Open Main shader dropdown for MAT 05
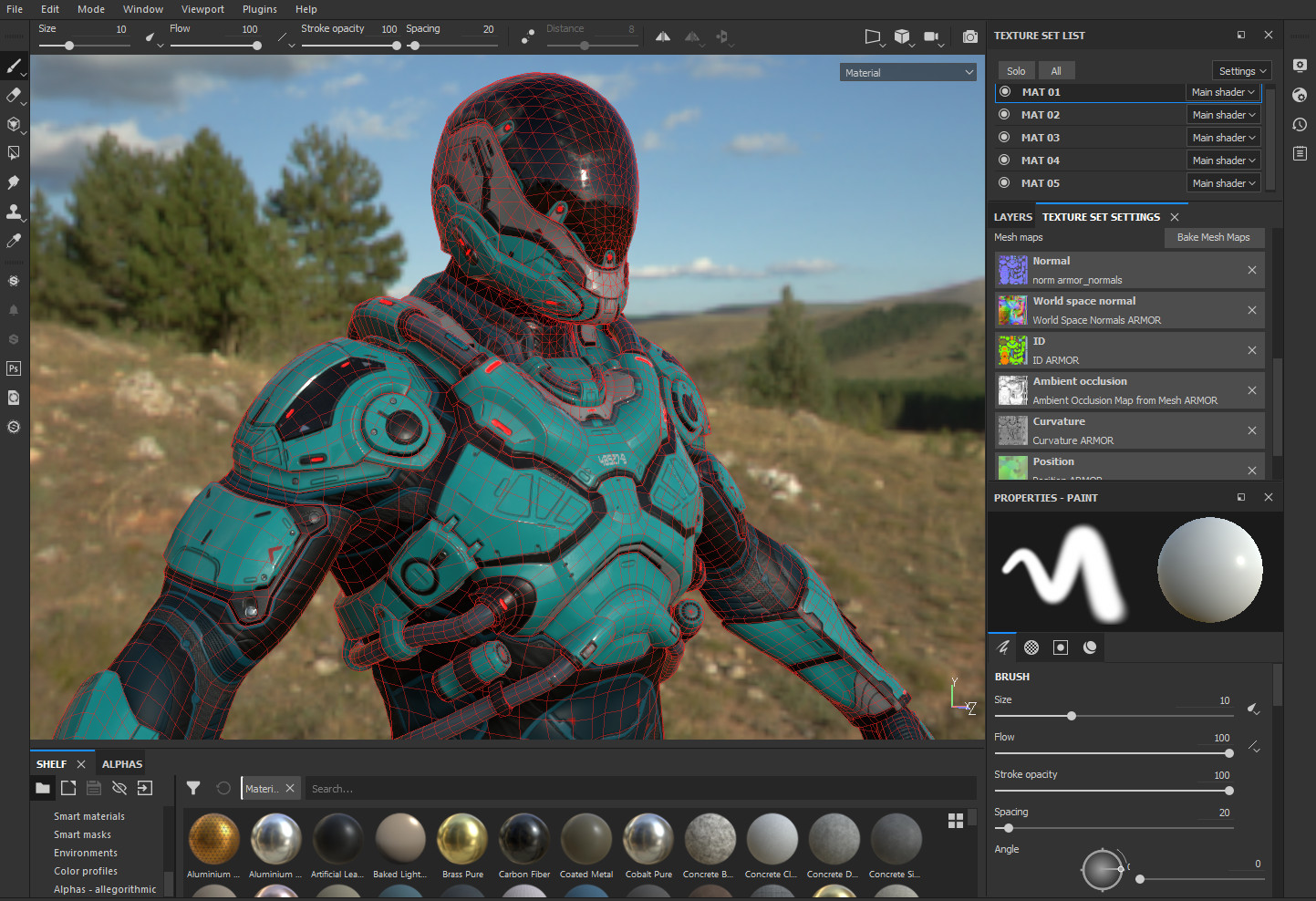 [x=1224, y=183]
